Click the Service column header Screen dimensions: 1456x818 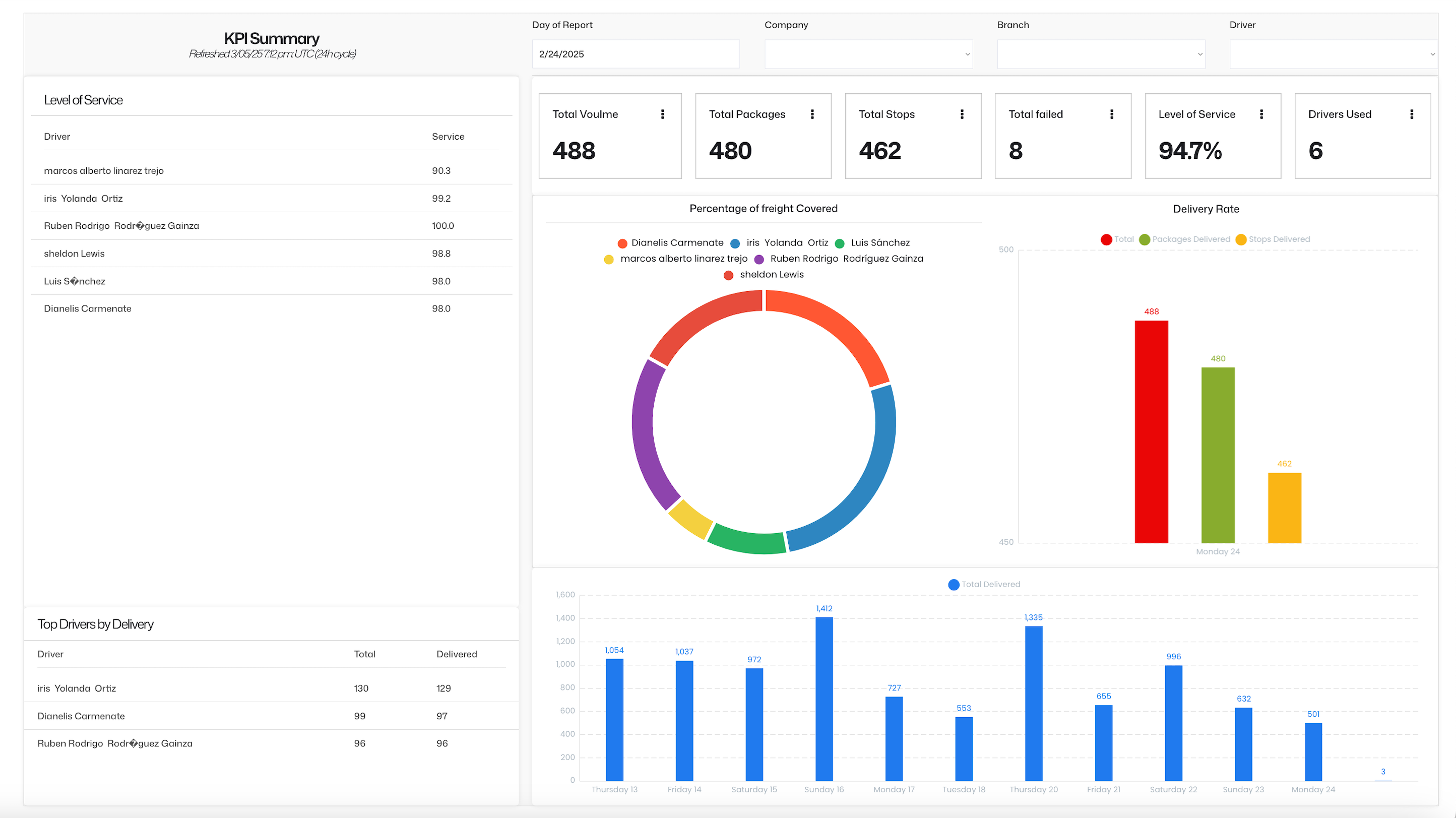click(x=448, y=136)
